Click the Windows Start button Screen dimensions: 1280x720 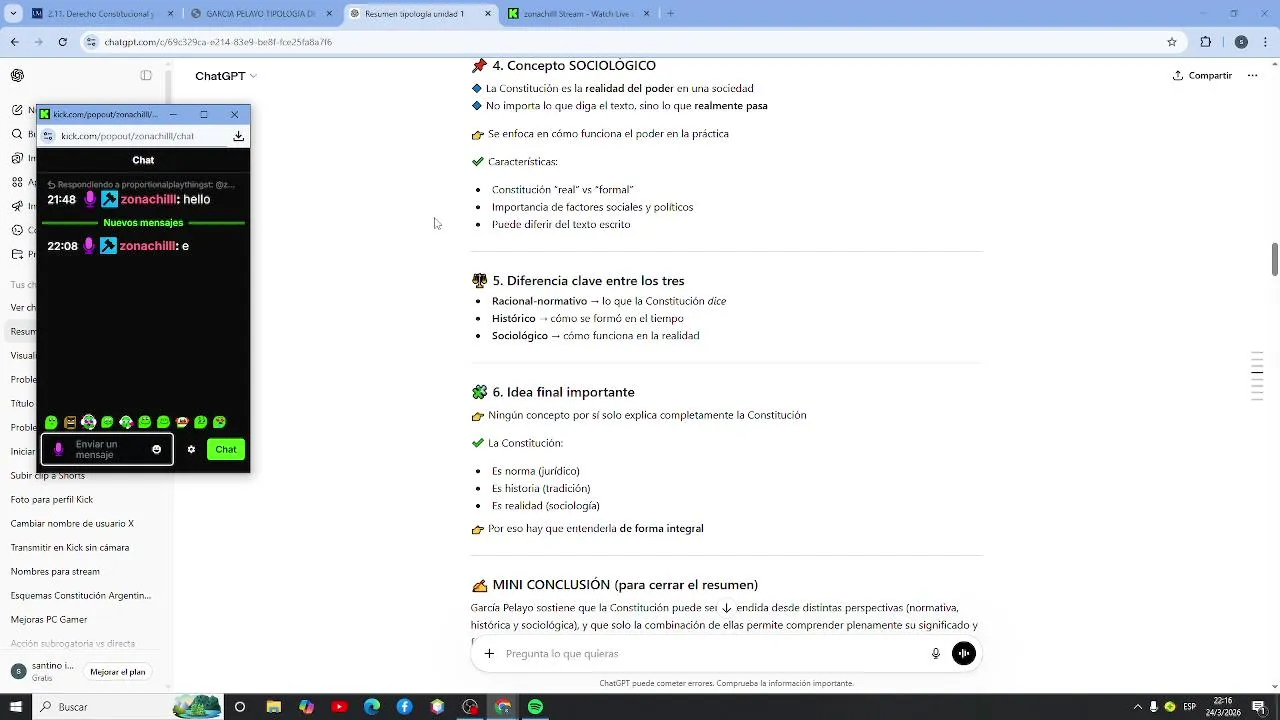click(15, 707)
